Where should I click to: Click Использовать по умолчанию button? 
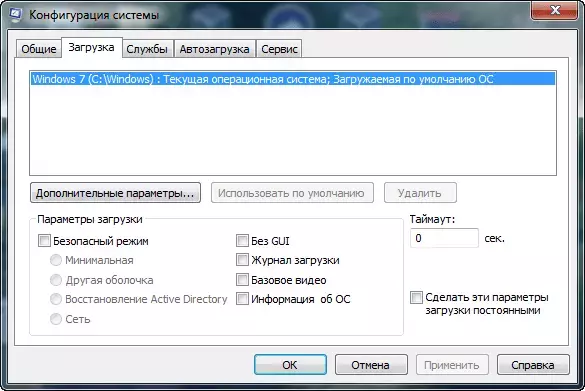coord(292,193)
